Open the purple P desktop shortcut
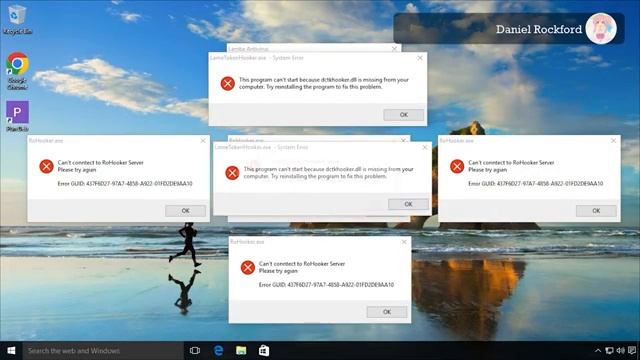Viewport: 640px width, 360px height. pyautogui.click(x=17, y=116)
